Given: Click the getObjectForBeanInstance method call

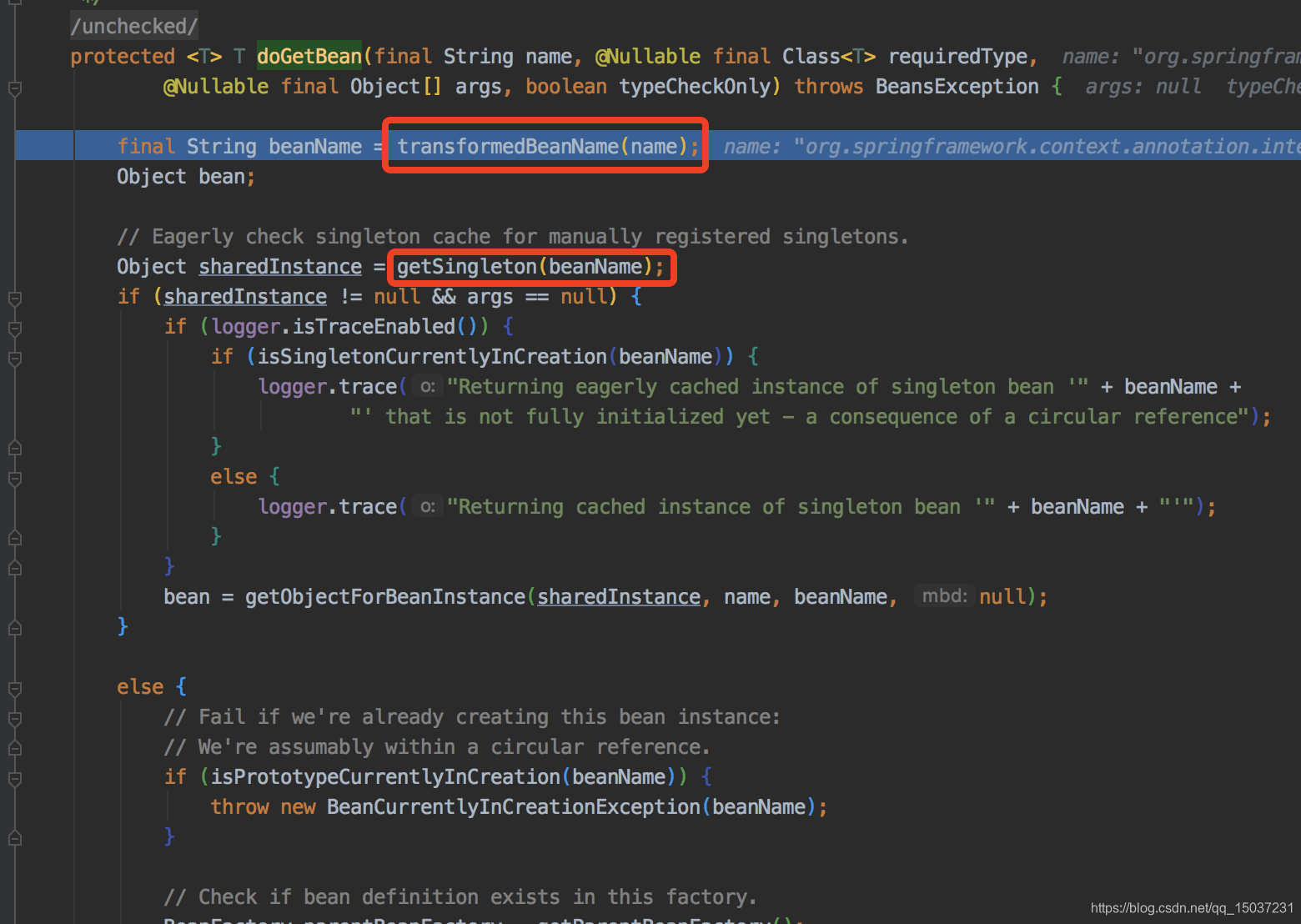Looking at the screenshot, I should (x=385, y=597).
